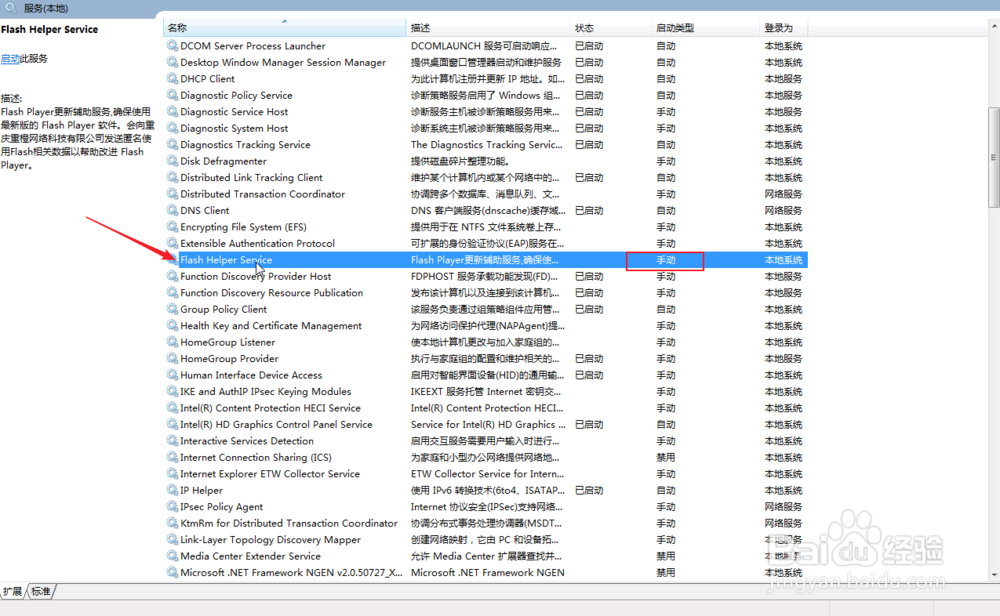
Task: Click gear icon of IKE and AuthIP IPsec Keying Modules
Action: 172,392
